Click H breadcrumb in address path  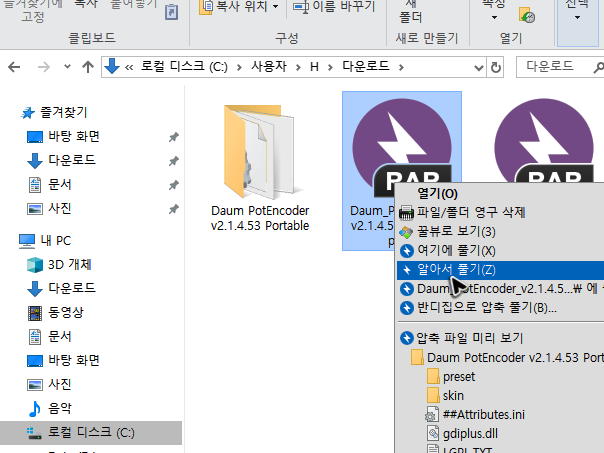(314, 67)
